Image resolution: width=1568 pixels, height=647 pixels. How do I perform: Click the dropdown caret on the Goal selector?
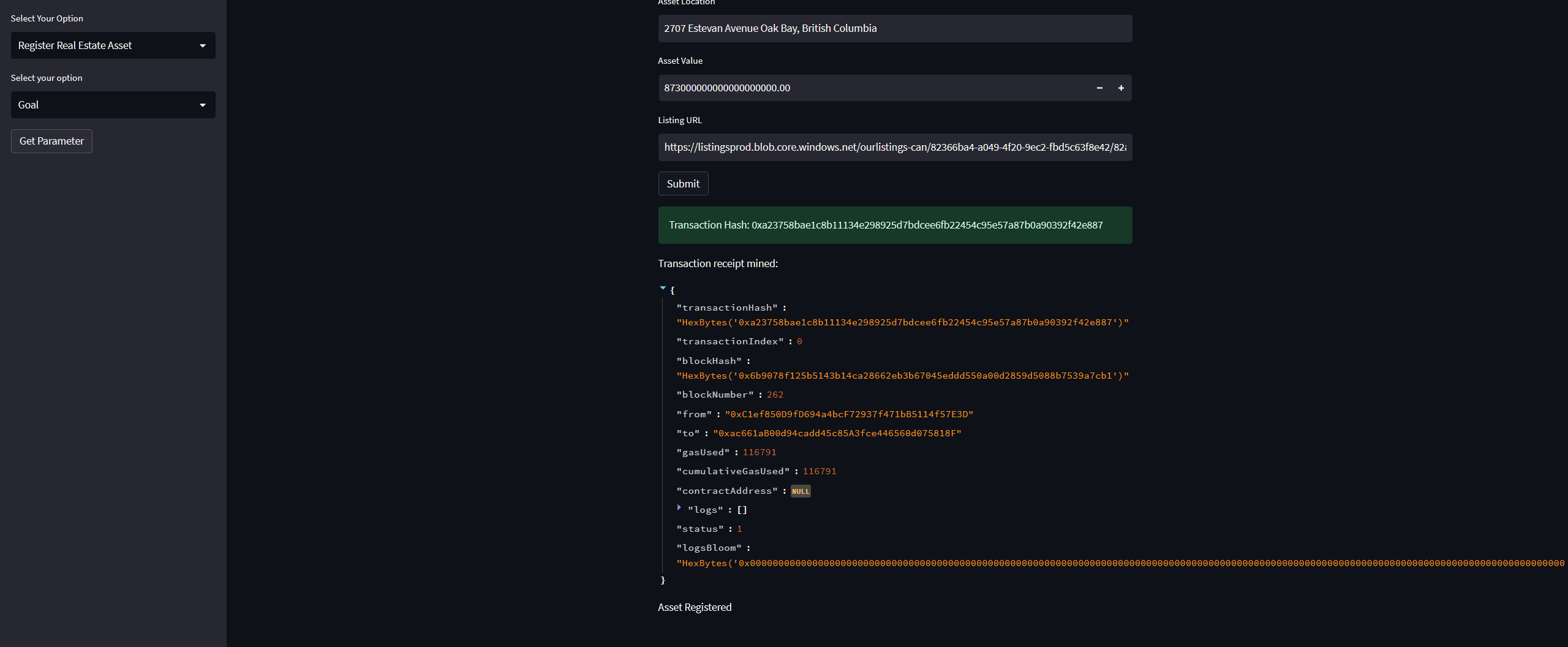(203, 105)
